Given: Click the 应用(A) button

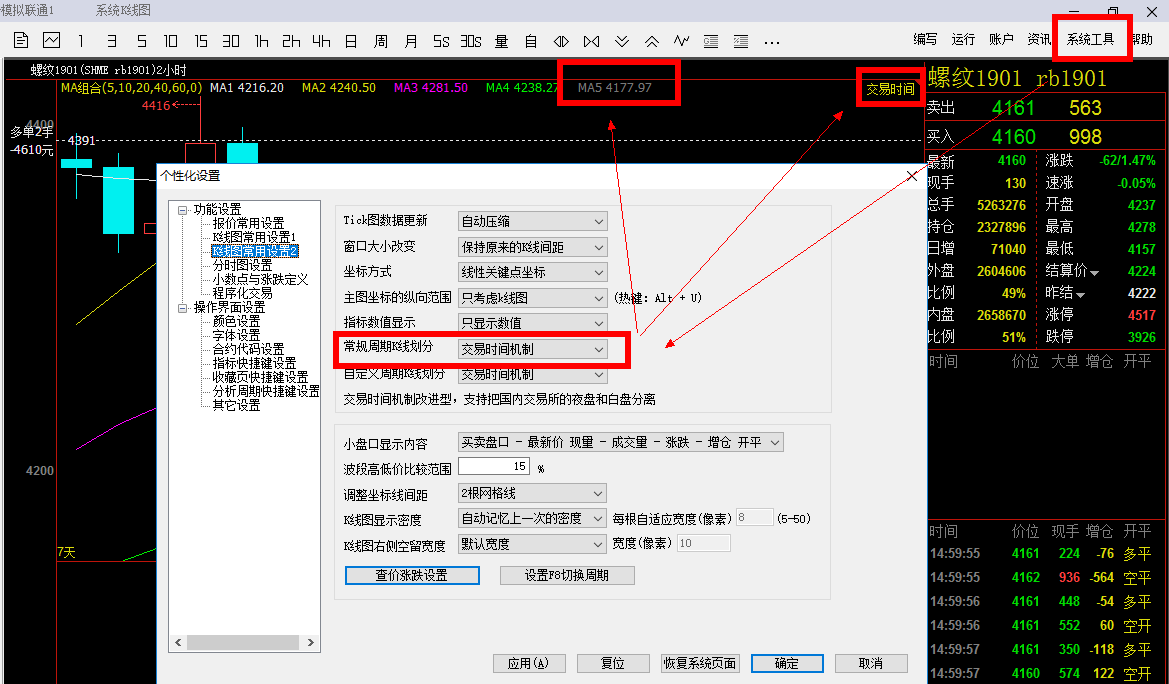Looking at the screenshot, I should pyautogui.click(x=529, y=663).
